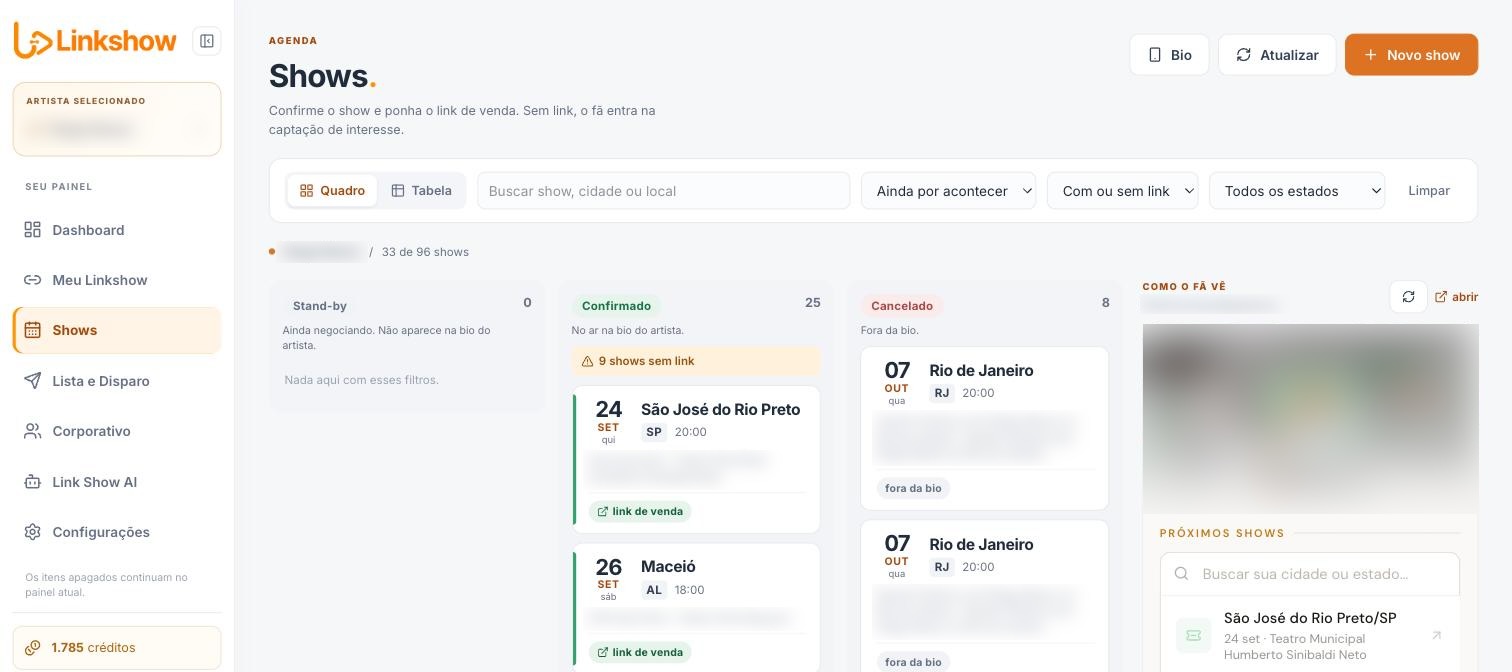Collapse the sidebar with the panel icon
This screenshot has height=672, width=1512.
[x=207, y=41]
